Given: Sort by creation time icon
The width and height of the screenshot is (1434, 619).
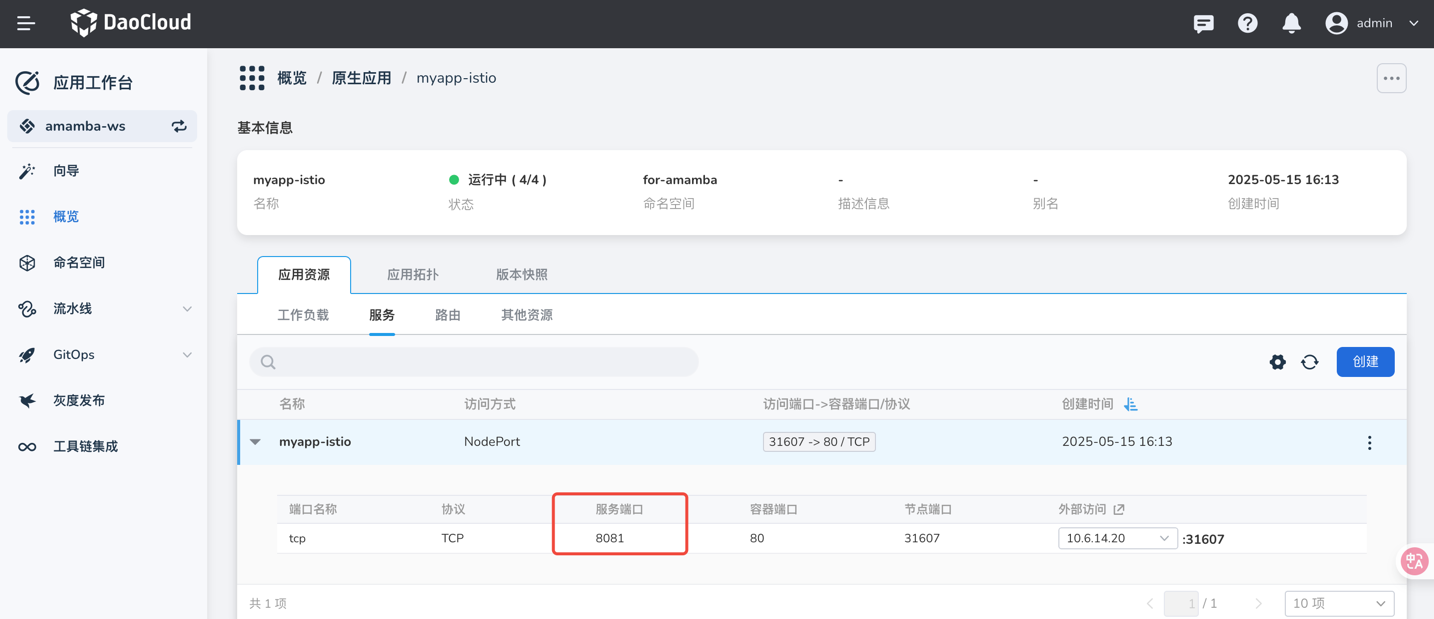Looking at the screenshot, I should [1130, 404].
